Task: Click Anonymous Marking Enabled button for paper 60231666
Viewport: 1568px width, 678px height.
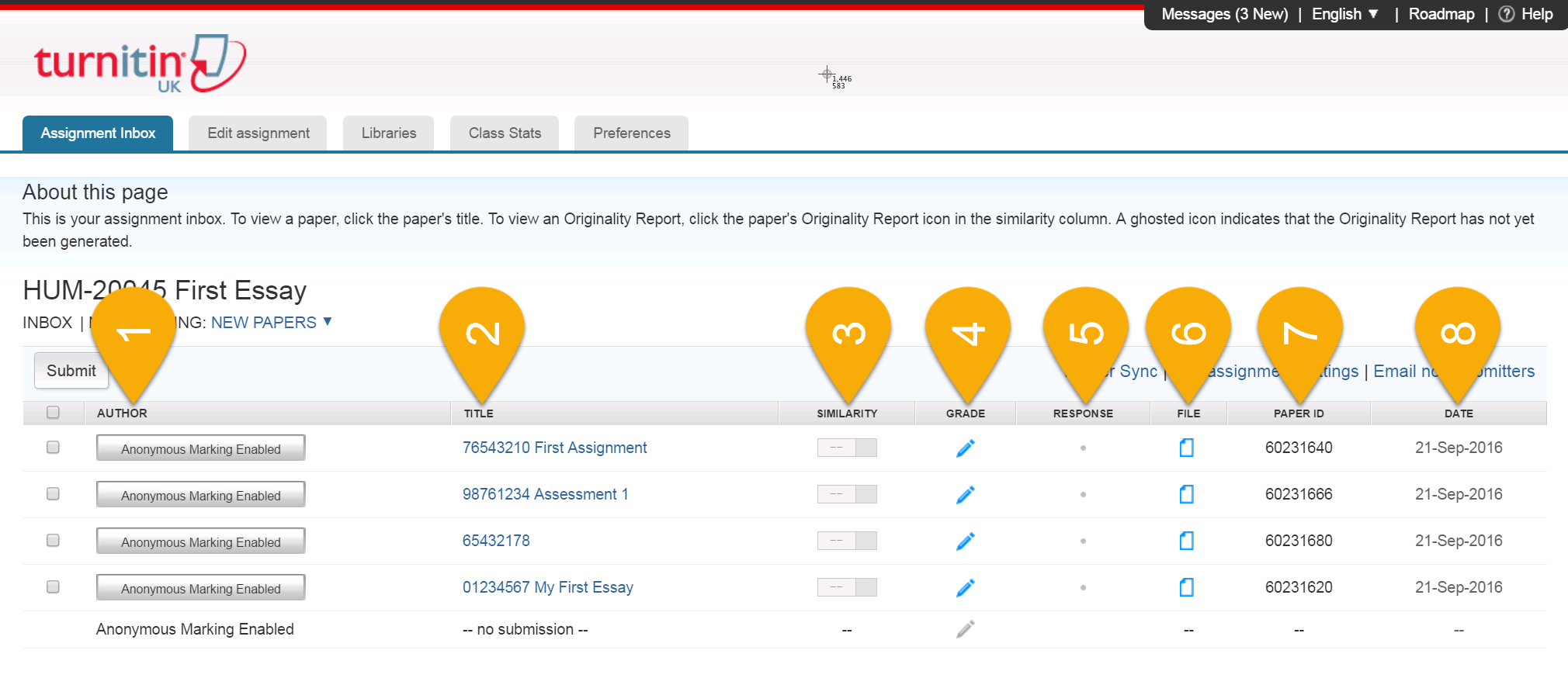Action: coord(201,495)
